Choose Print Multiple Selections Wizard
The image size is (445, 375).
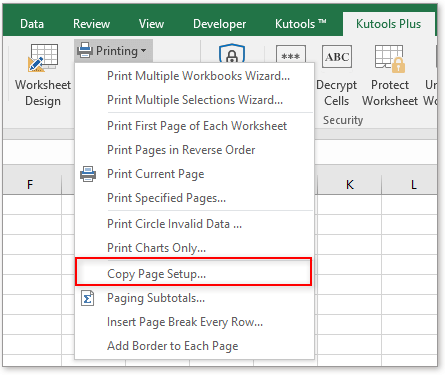[194, 100]
